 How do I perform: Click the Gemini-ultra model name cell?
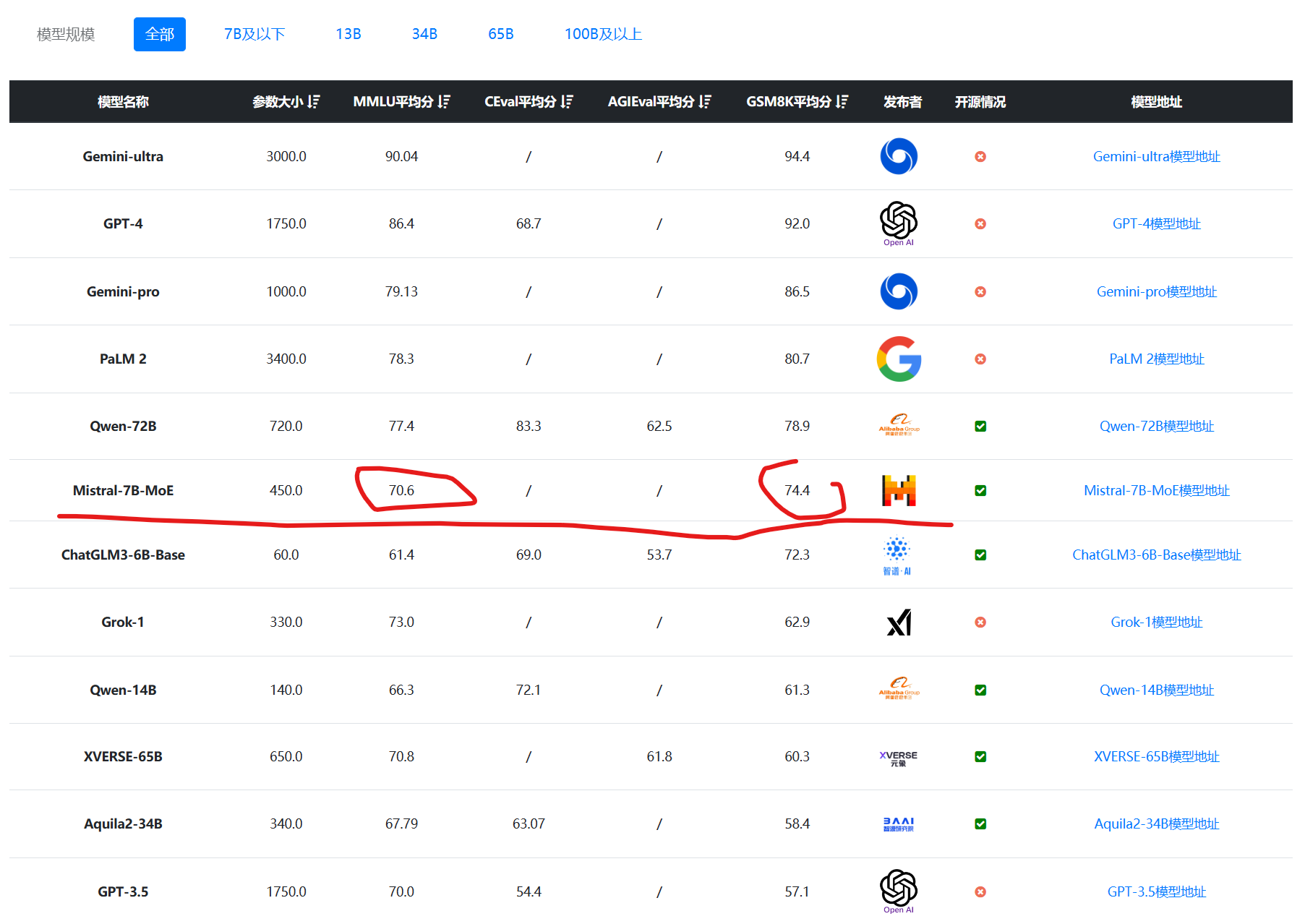(x=123, y=156)
